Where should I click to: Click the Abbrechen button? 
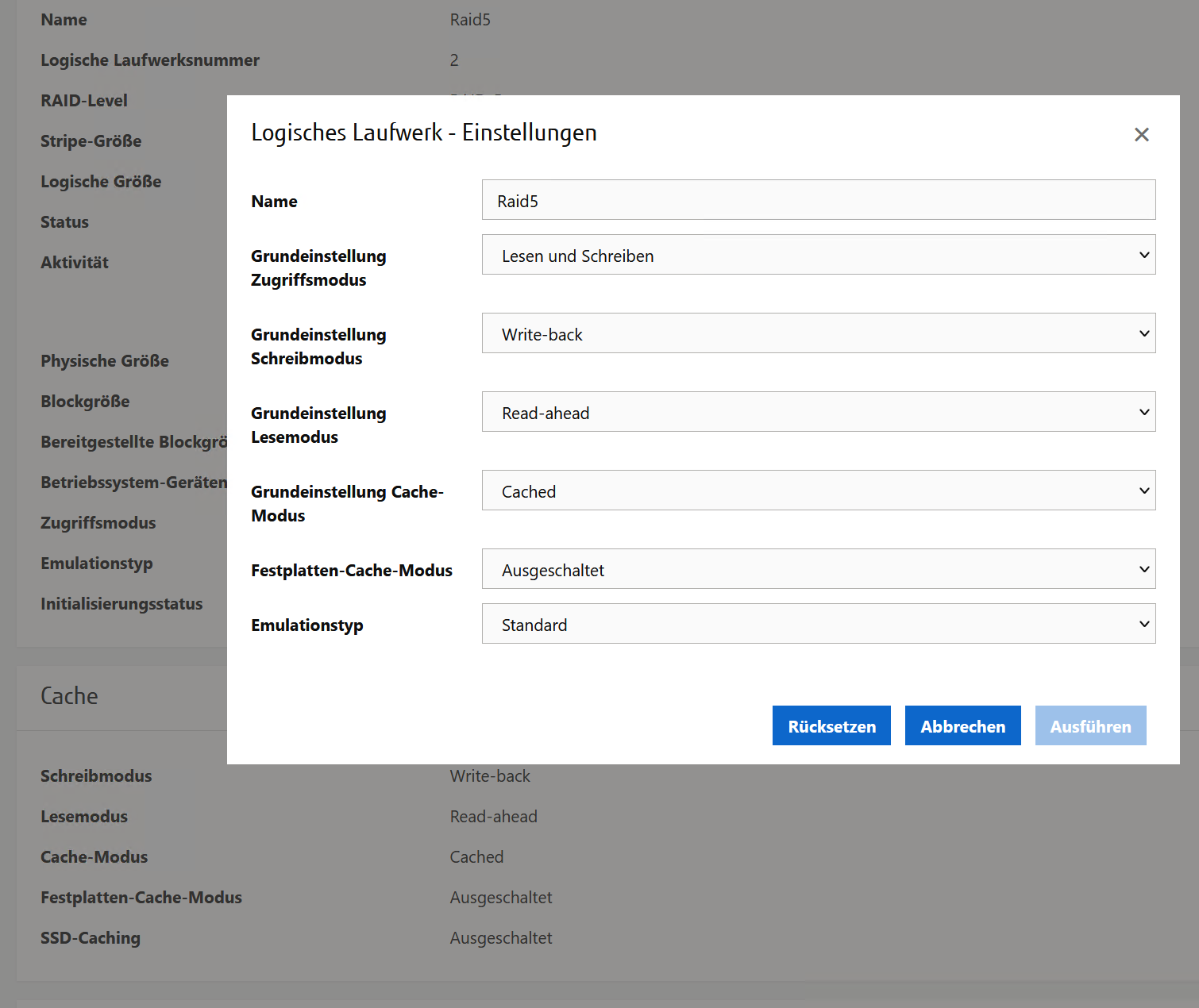click(x=963, y=725)
